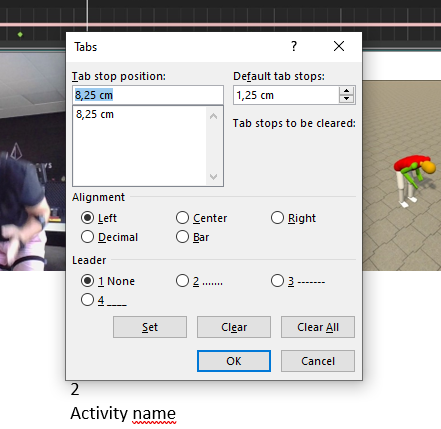Image resolution: width=441 pixels, height=429 pixels.
Task: Increase Default tab stops with up arrow
Action: (x=347, y=91)
